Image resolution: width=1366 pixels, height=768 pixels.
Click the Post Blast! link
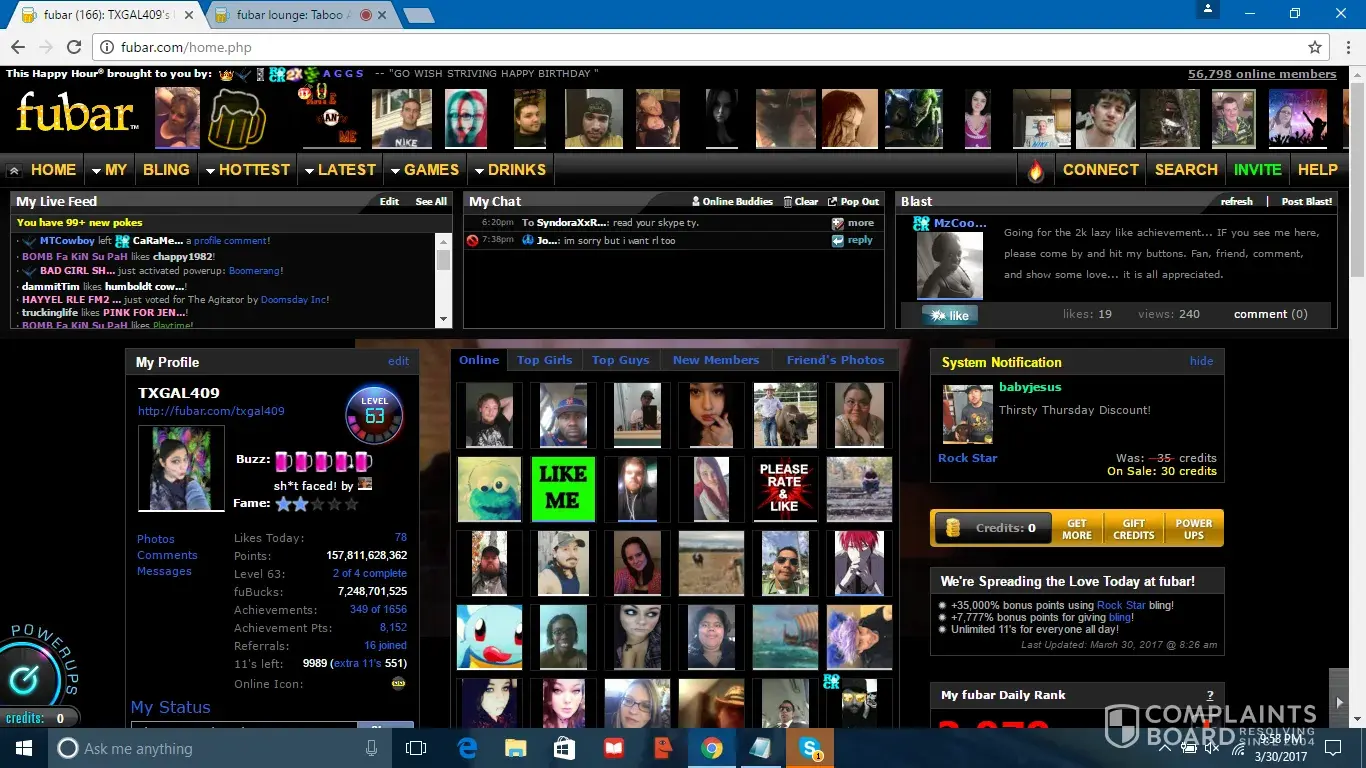click(x=1307, y=201)
